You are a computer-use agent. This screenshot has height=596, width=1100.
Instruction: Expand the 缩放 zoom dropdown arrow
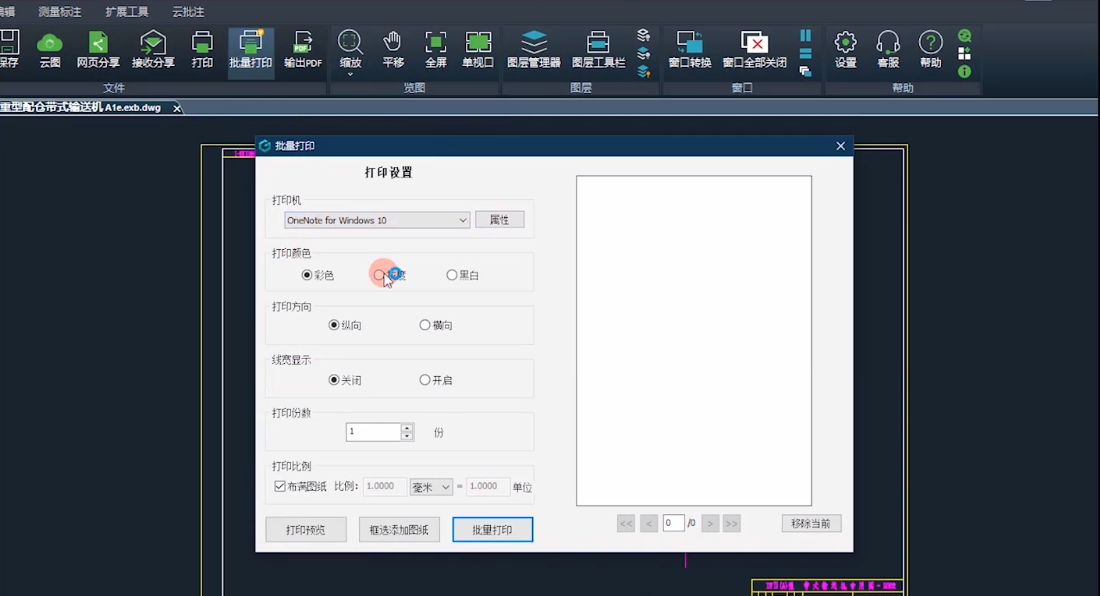[350, 74]
